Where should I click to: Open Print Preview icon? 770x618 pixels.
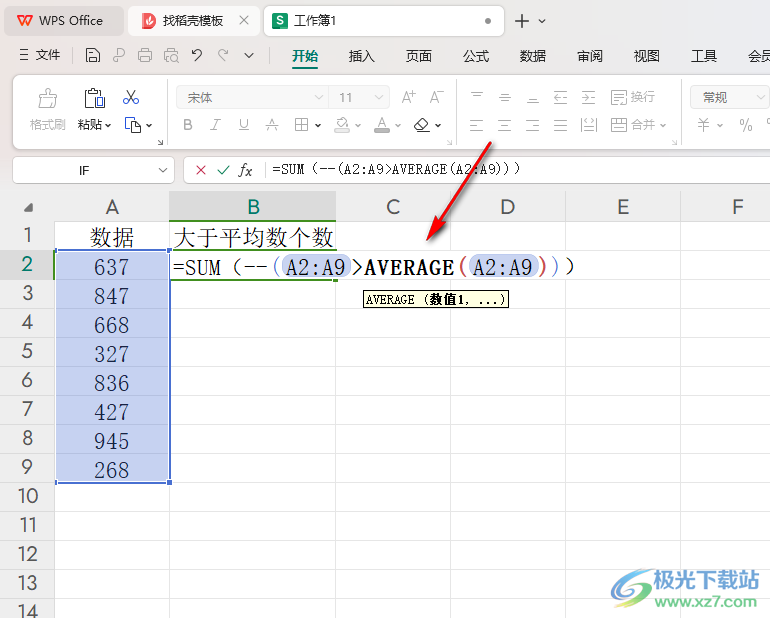pos(171,55)
